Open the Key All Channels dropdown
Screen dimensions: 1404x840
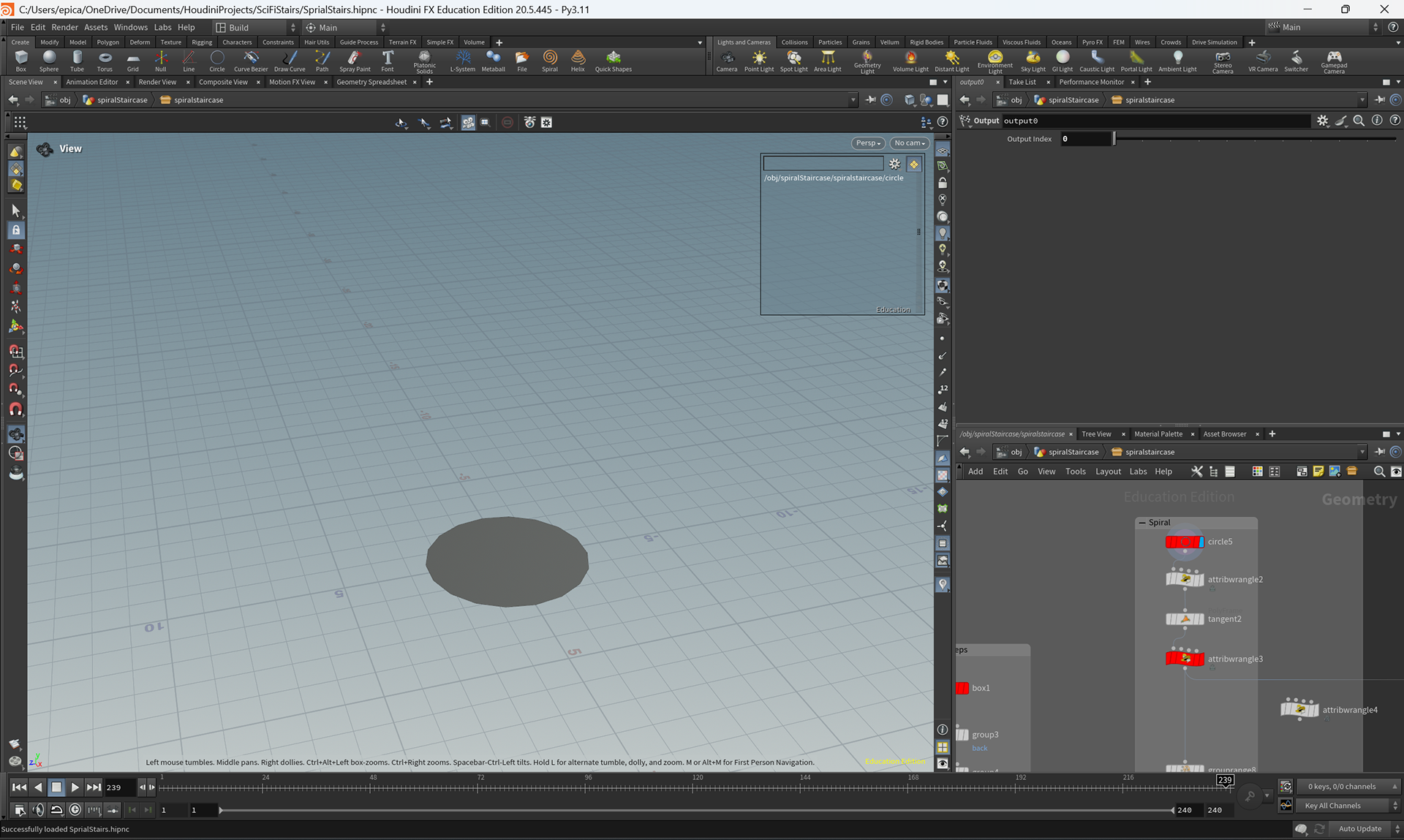coord(1348,806)
